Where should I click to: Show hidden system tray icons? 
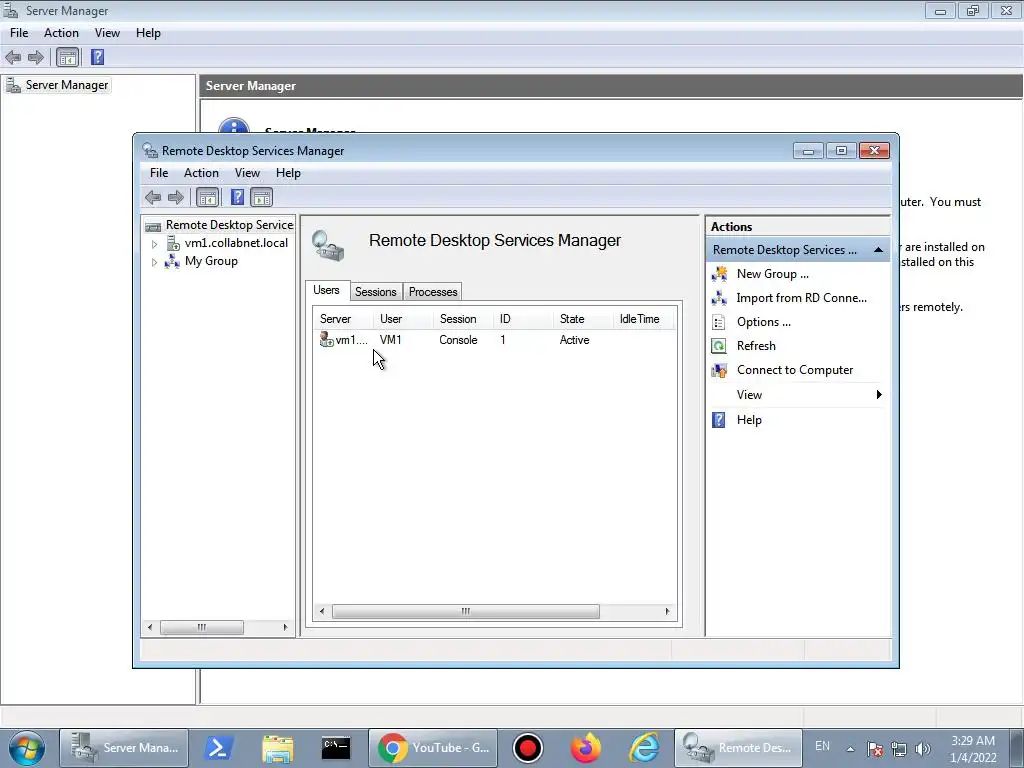(850, 749)
